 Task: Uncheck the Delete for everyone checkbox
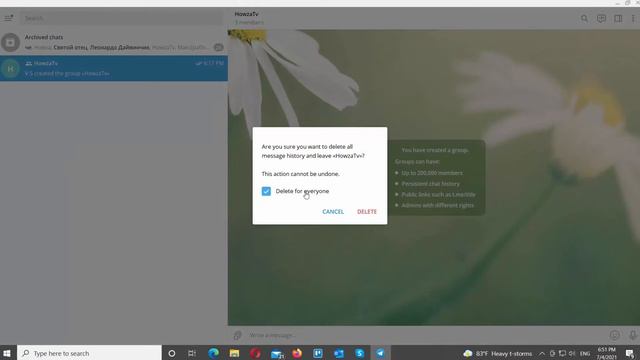(266, 191)
